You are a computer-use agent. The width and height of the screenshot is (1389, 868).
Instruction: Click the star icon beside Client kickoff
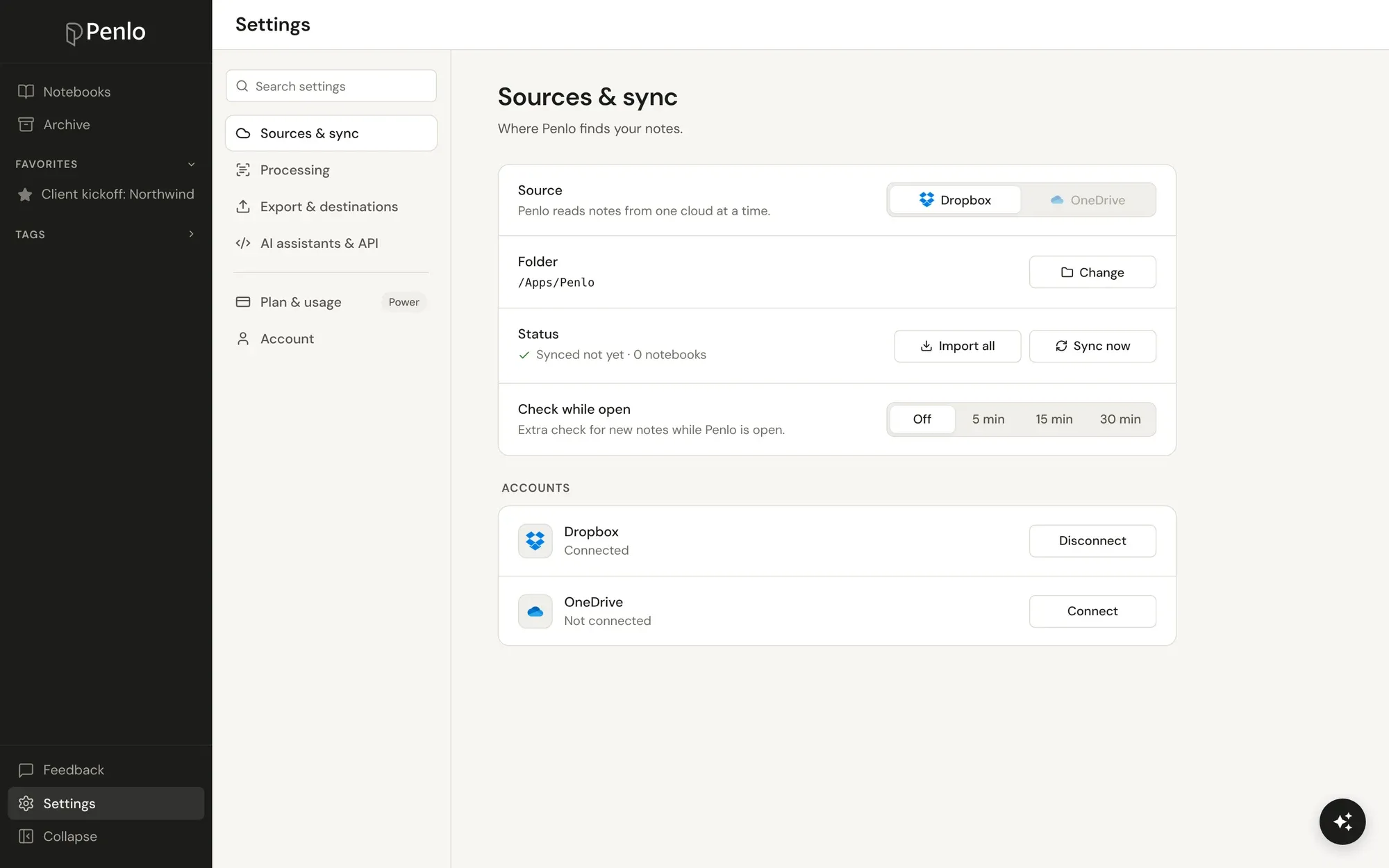25,194
